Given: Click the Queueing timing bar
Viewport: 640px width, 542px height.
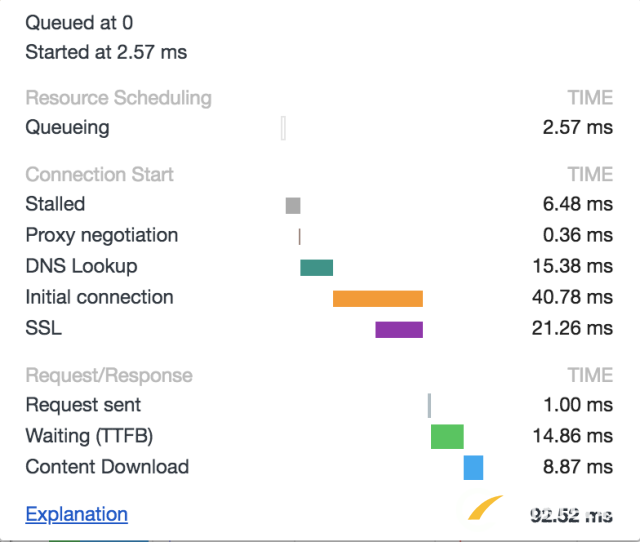Looking at the screenshot, I should click(x=284, y=128).
